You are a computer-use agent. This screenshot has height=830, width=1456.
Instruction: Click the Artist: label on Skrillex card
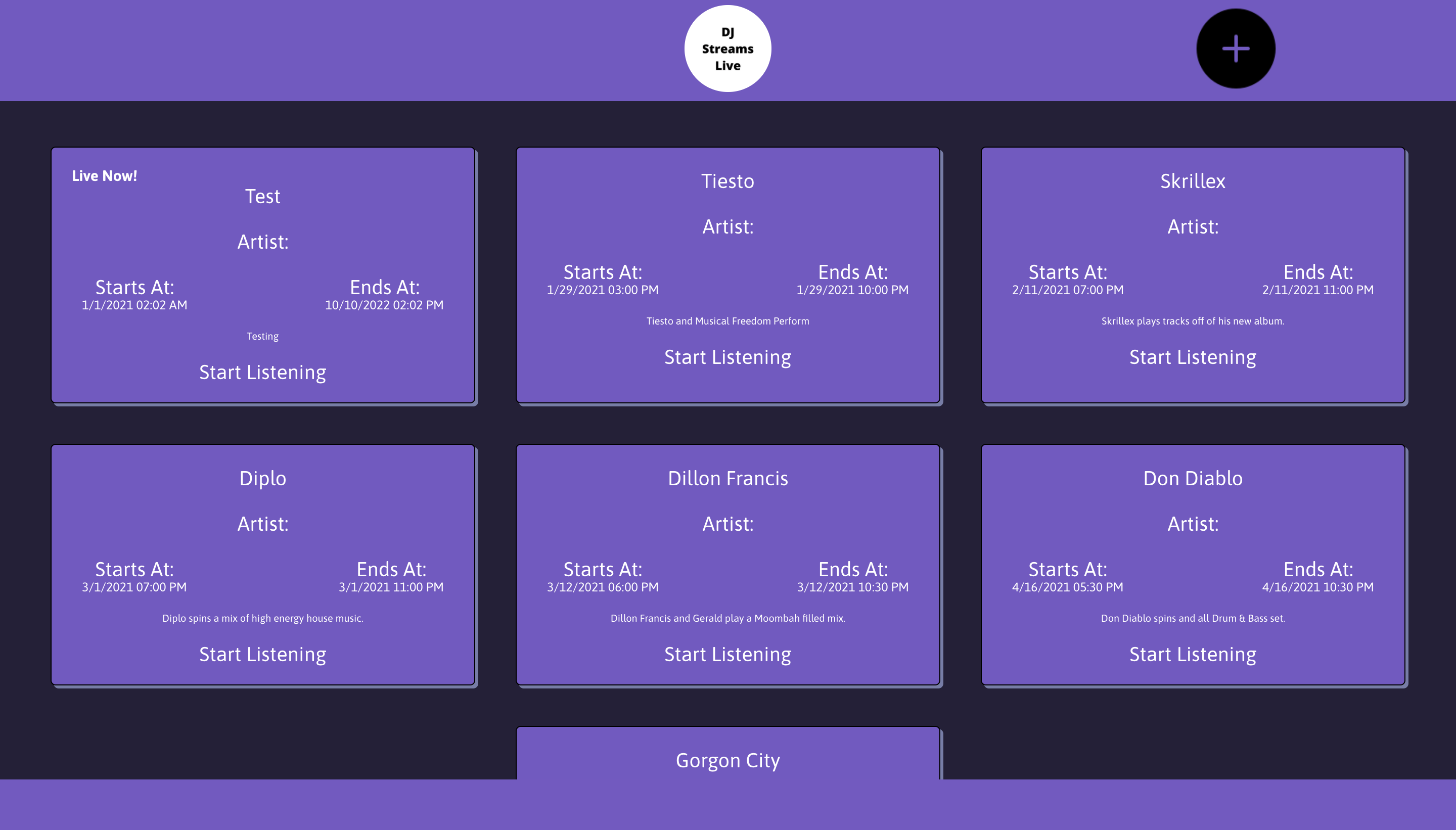coord(1193,227)
